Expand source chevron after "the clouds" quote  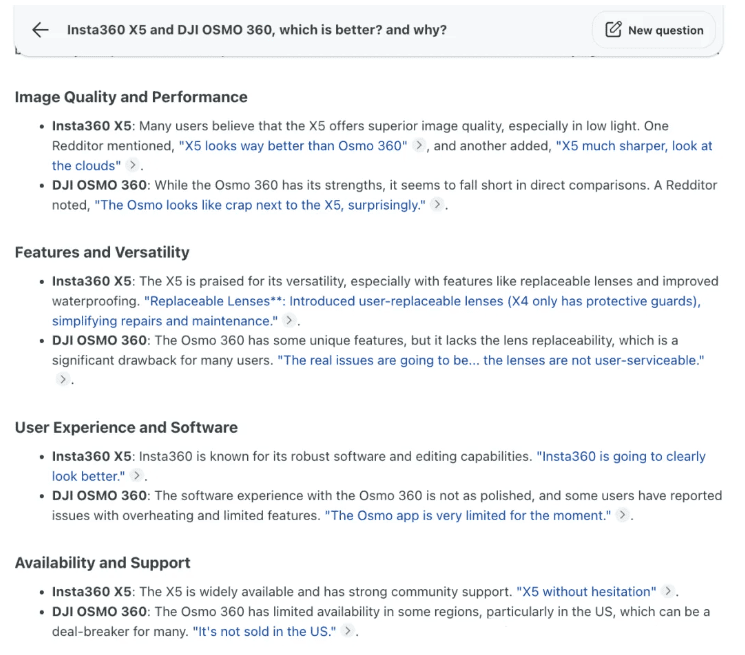[133, 165]
